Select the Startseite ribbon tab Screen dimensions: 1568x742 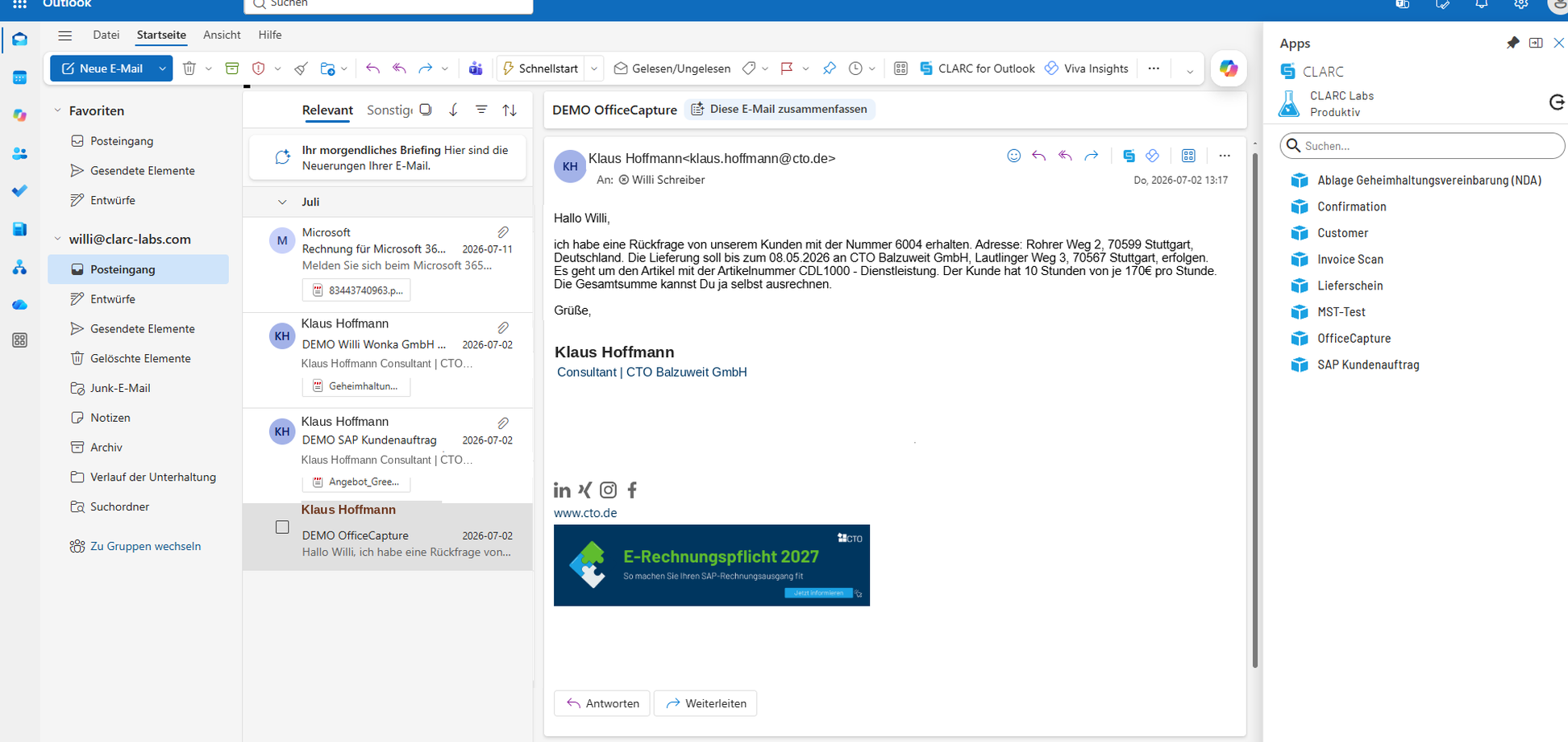[x=161, y=35]
